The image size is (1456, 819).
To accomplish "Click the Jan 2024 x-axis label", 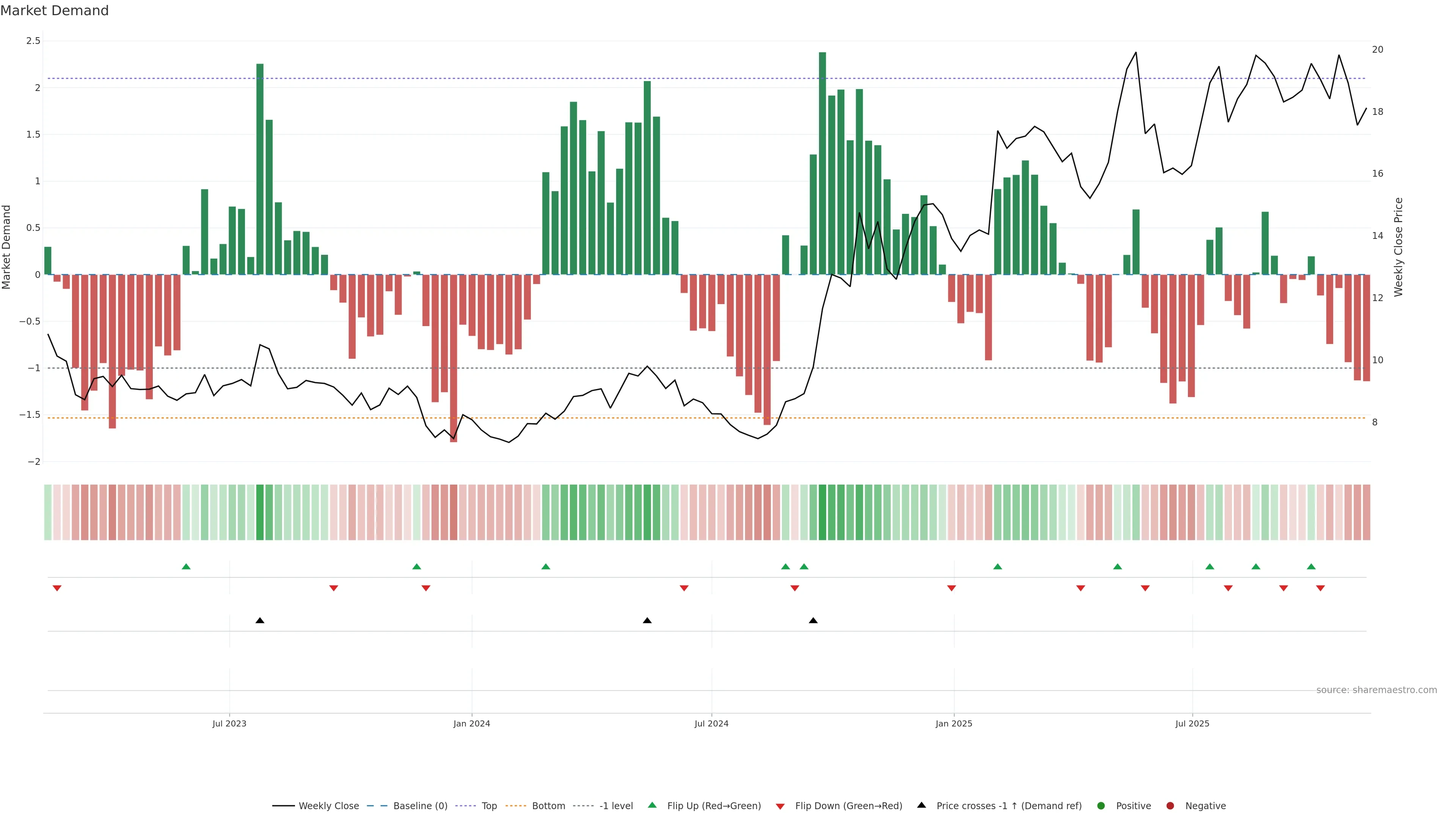I will [x=471, y=723].
